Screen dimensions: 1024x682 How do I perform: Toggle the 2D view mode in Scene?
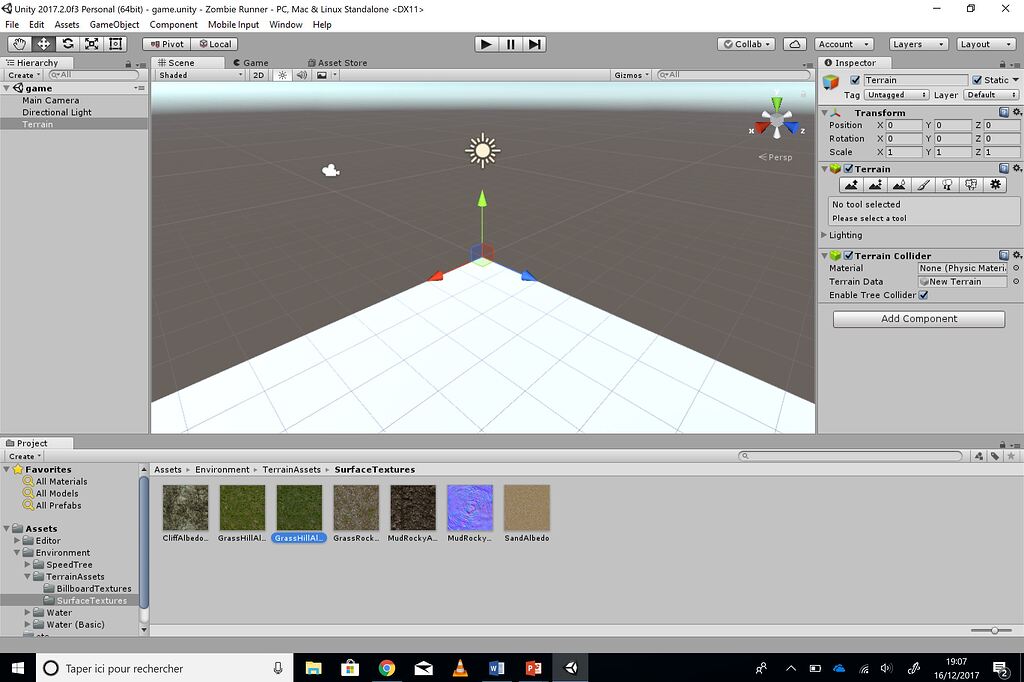[x=258, y=74]
